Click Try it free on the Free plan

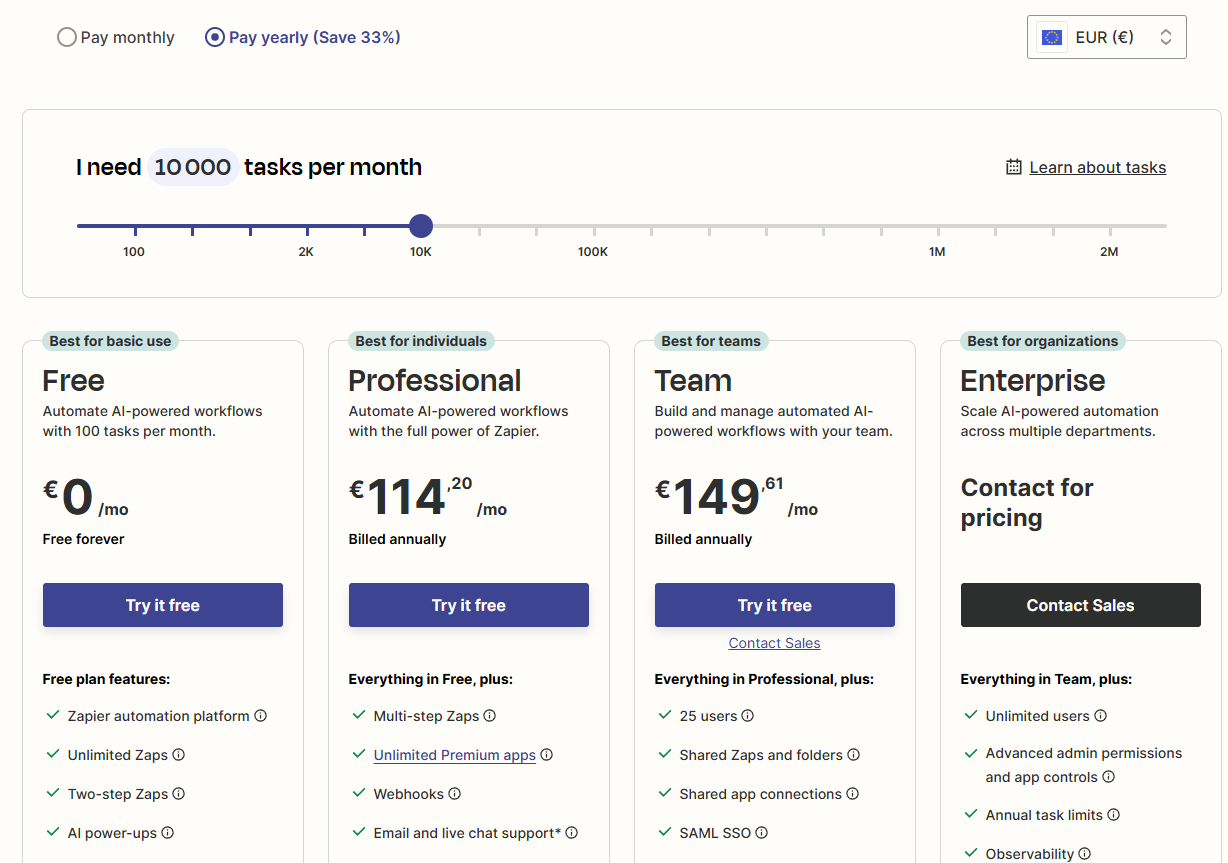[162, 604]
